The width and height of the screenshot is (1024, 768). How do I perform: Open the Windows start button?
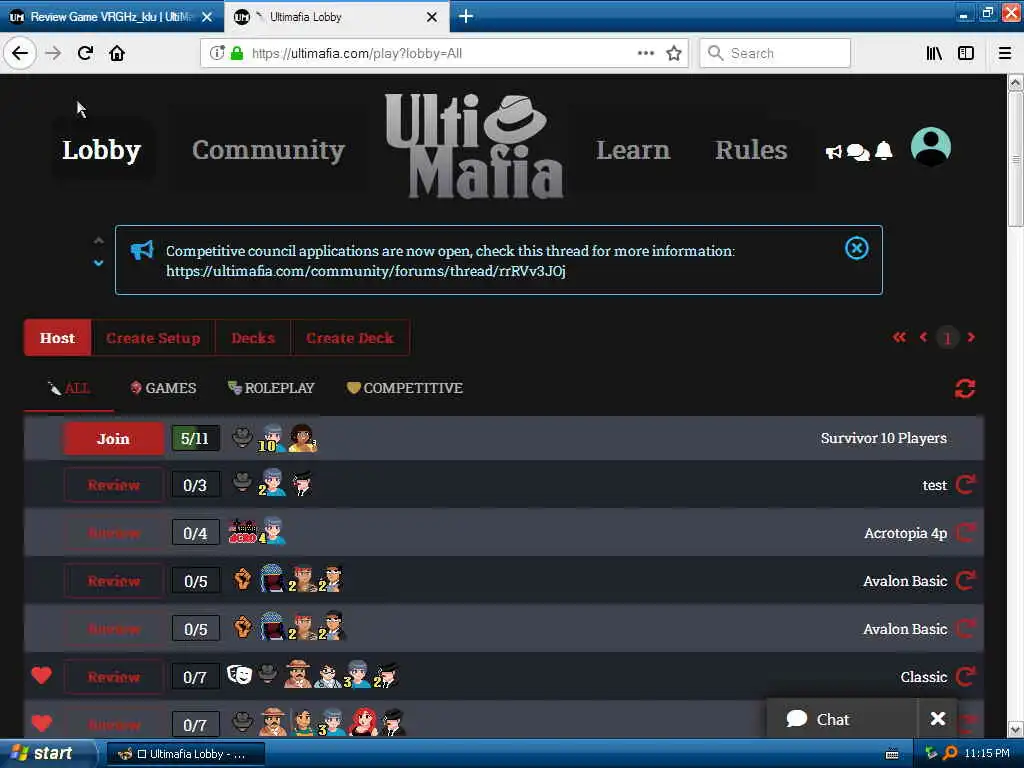tap(47, 753)
